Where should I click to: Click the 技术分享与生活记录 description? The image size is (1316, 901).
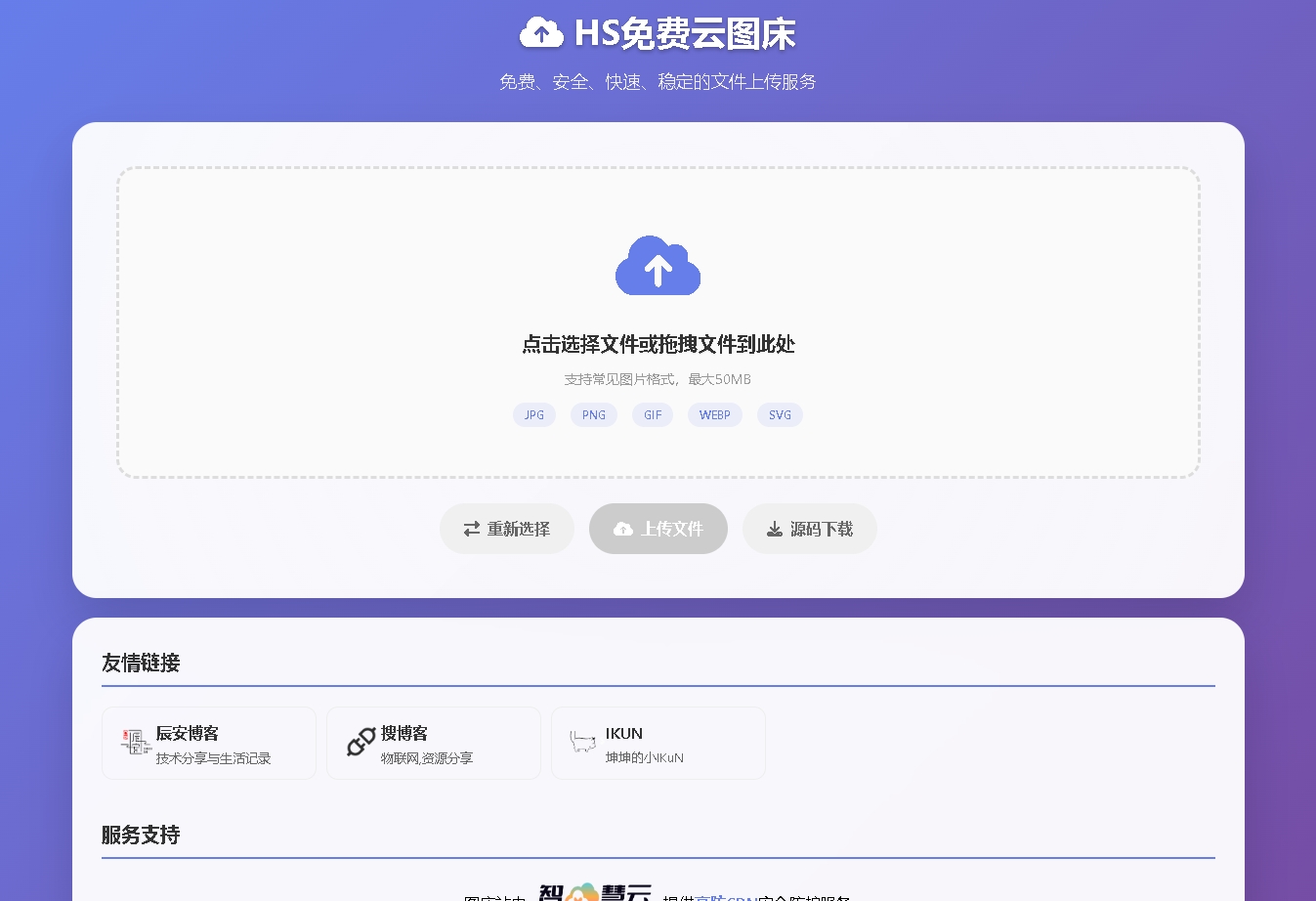(x=214, y=758)
